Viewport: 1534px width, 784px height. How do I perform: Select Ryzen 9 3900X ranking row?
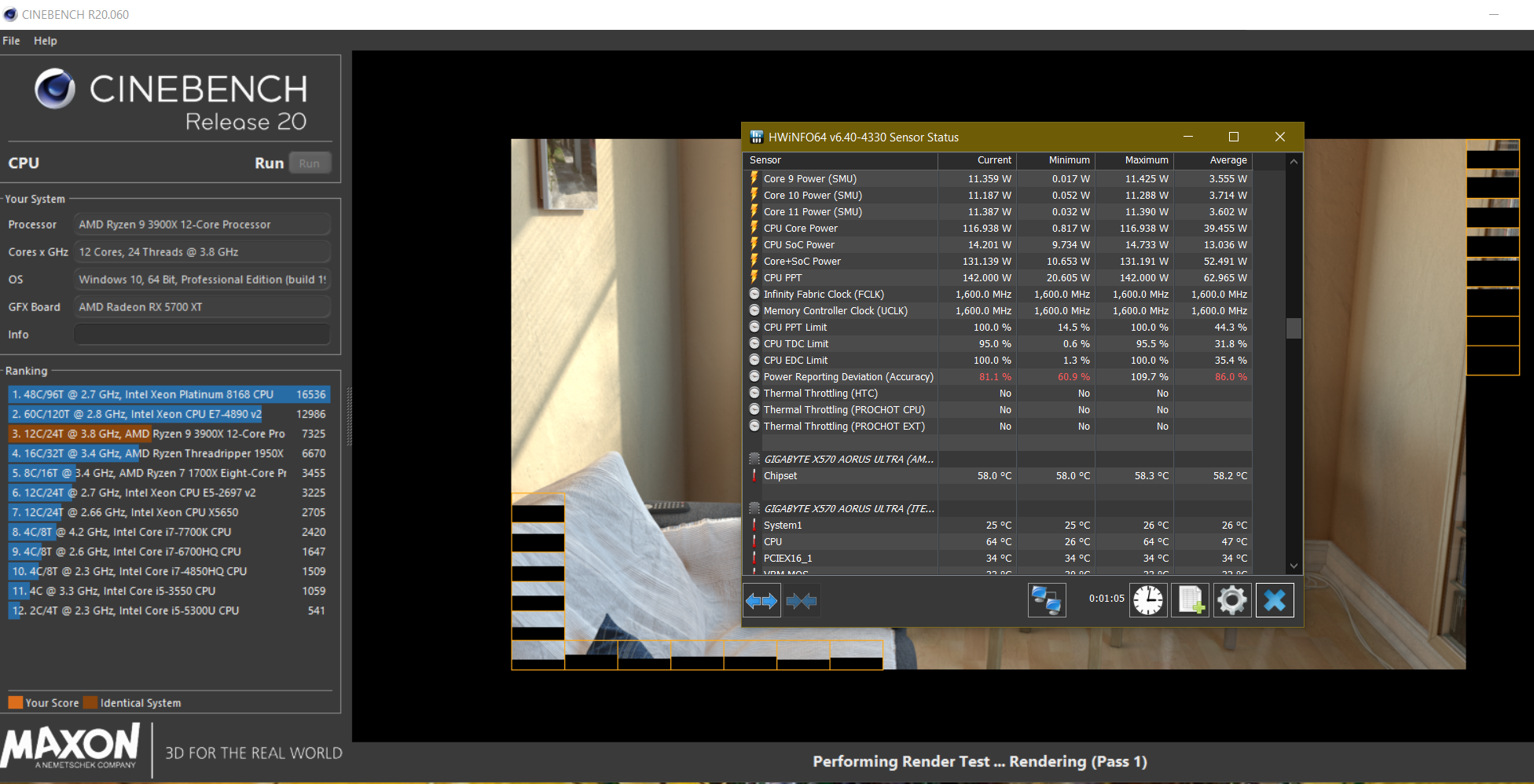point(169,434)
